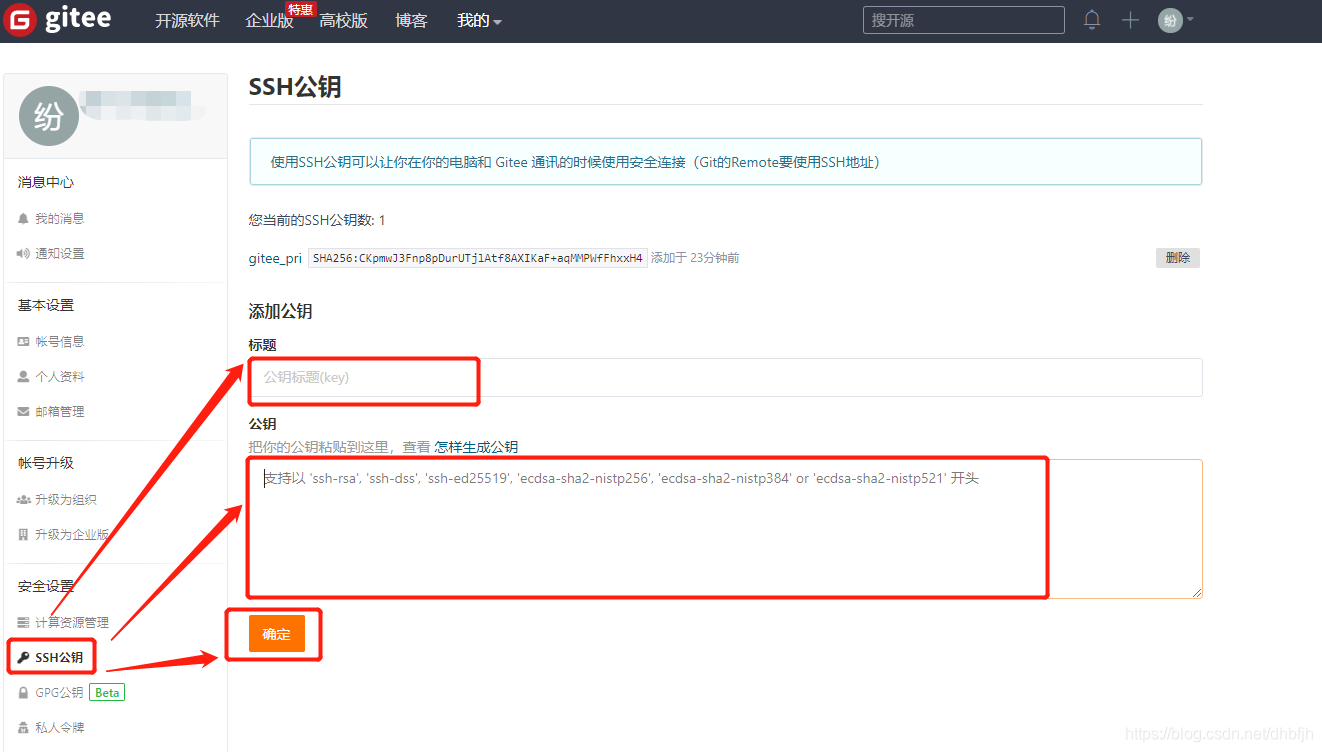Click the Gitee logo
This screenshot has width=1322, height=752.
(x=58, y=19)
